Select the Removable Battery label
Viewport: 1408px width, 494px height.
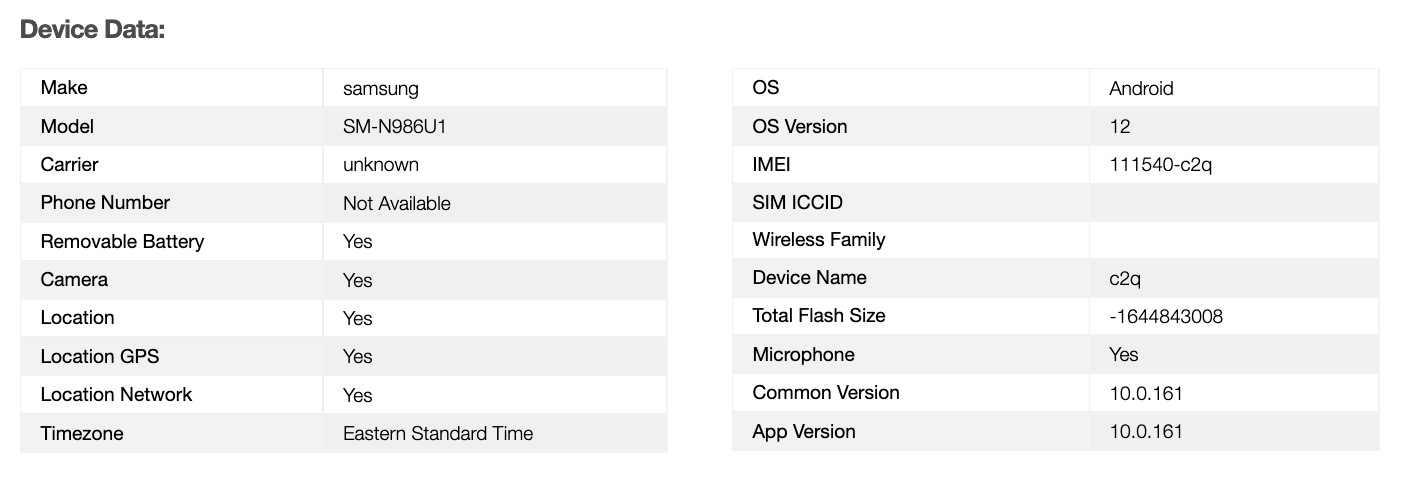pyautogui.click(x=122, y=241)
